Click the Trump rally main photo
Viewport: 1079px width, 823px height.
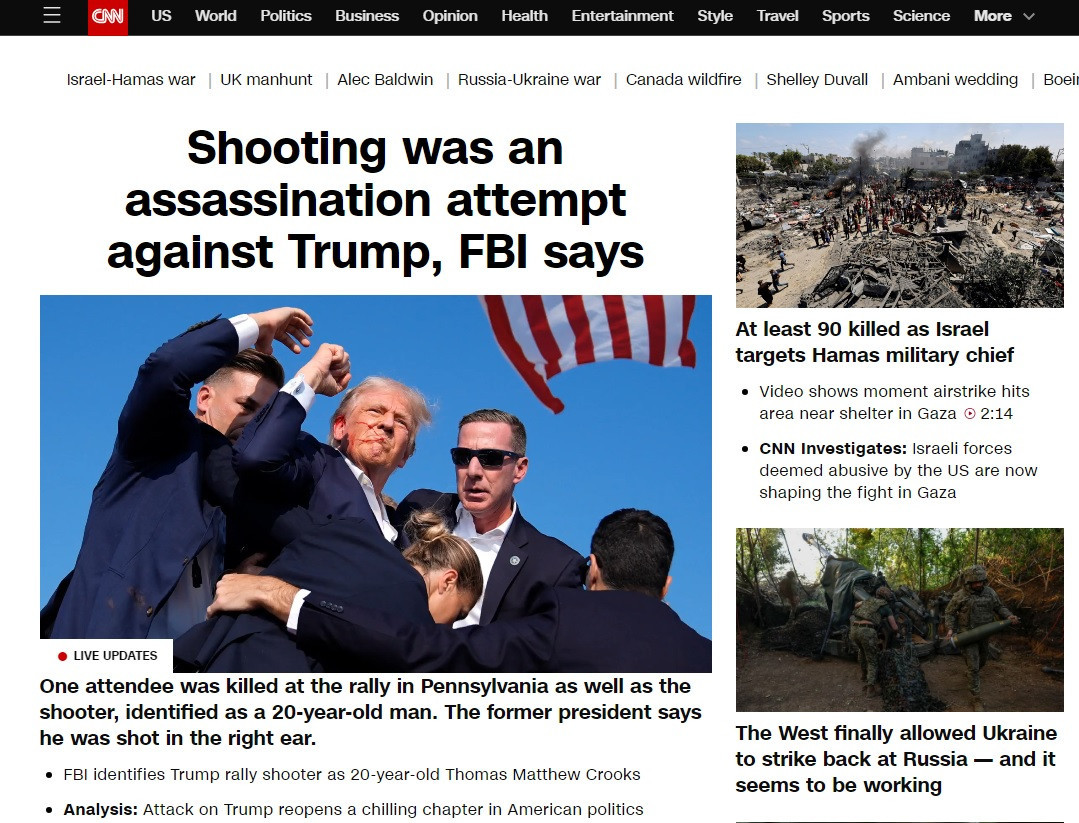point(376,484)
